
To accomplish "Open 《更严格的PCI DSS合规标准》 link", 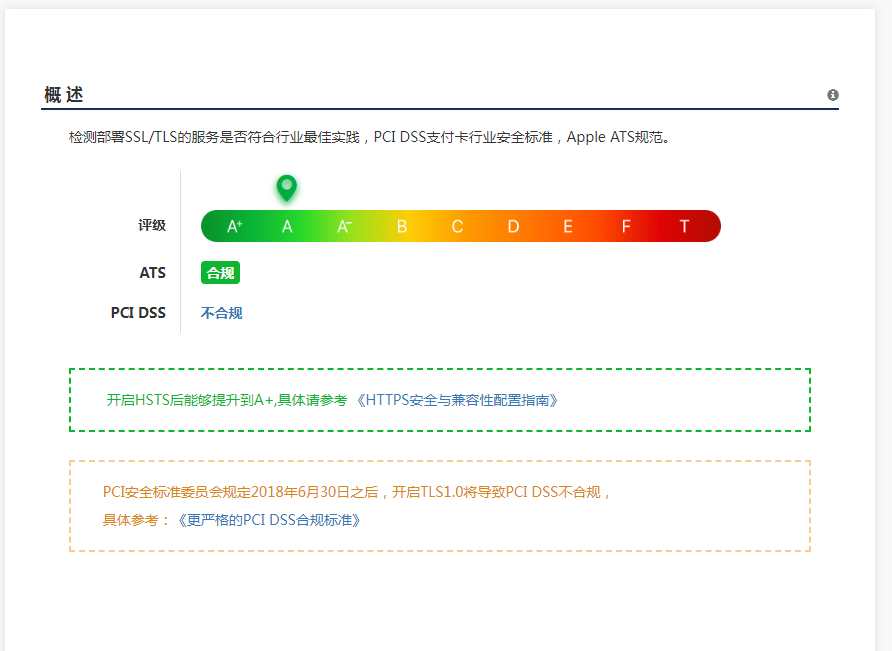I will pos(268,520).
